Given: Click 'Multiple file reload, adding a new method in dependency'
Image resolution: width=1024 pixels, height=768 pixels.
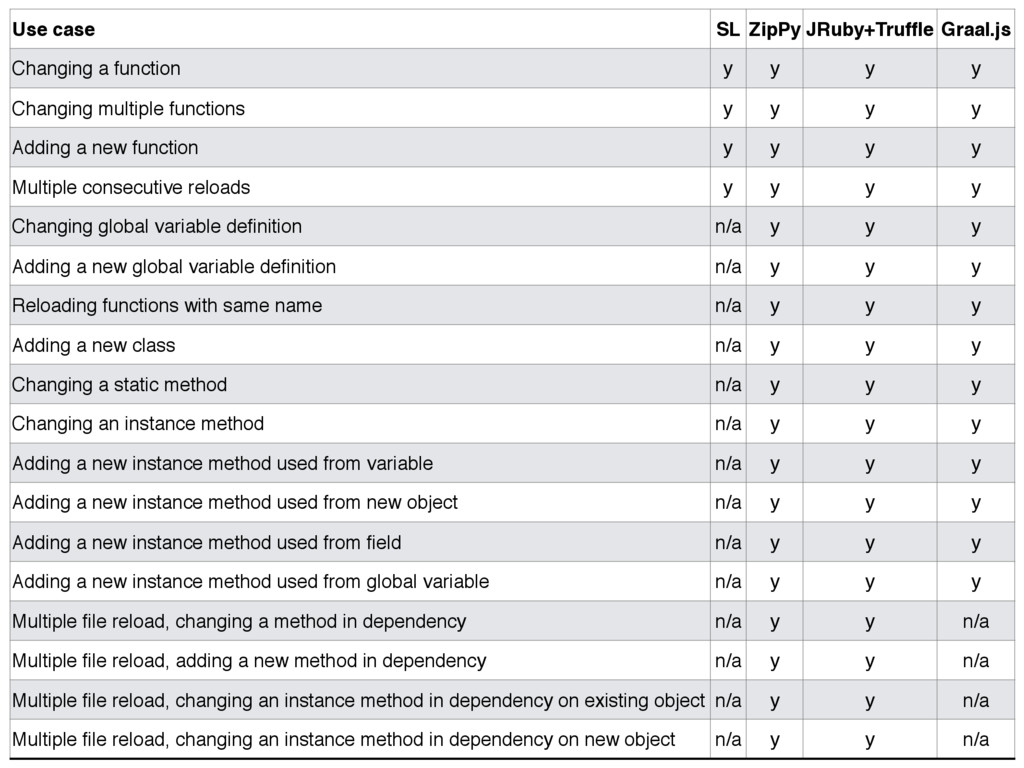Looking at the screenshot, I should pos(249,661).
